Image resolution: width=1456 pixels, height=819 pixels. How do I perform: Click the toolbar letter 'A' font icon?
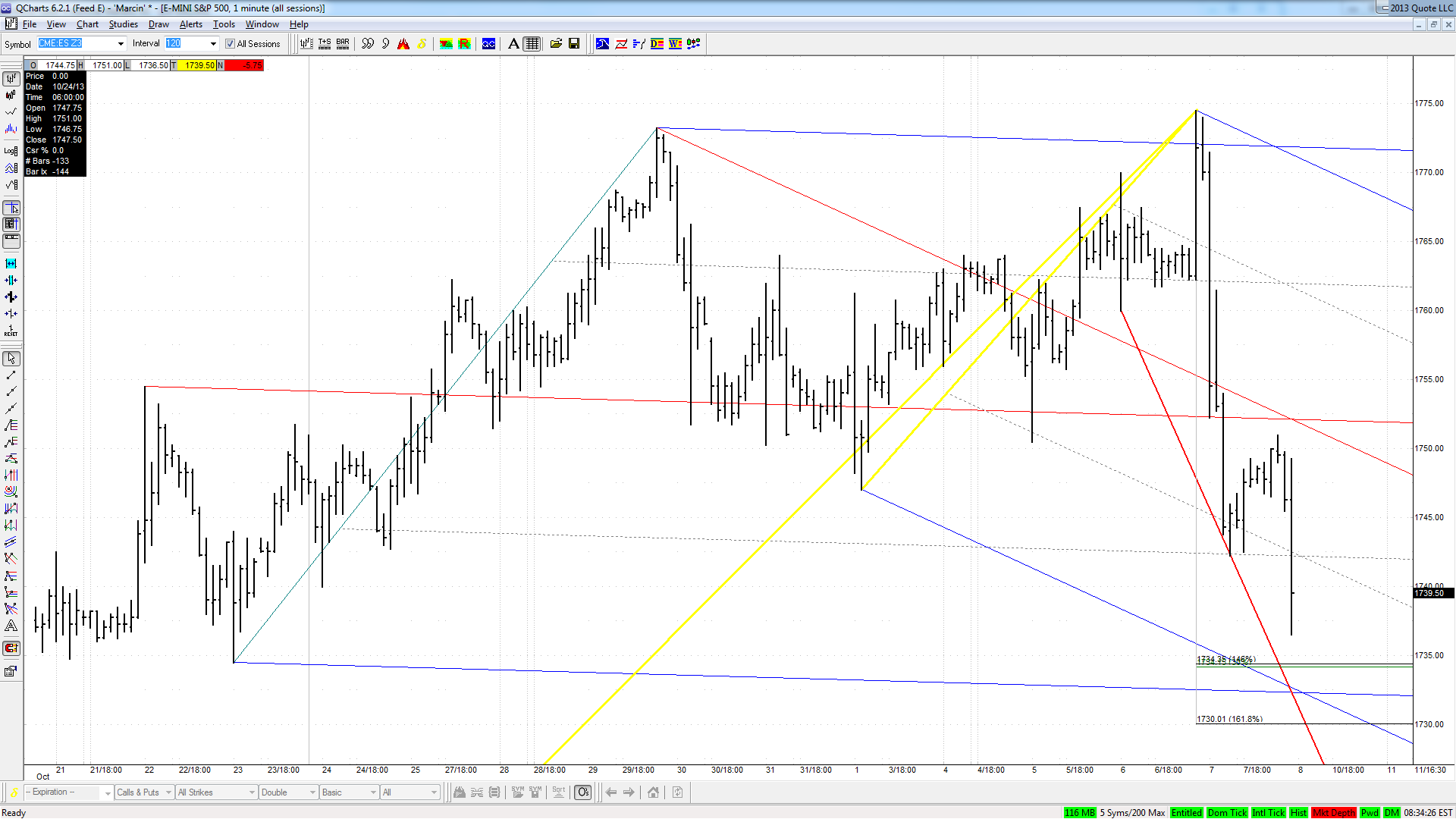pos(513,44)
